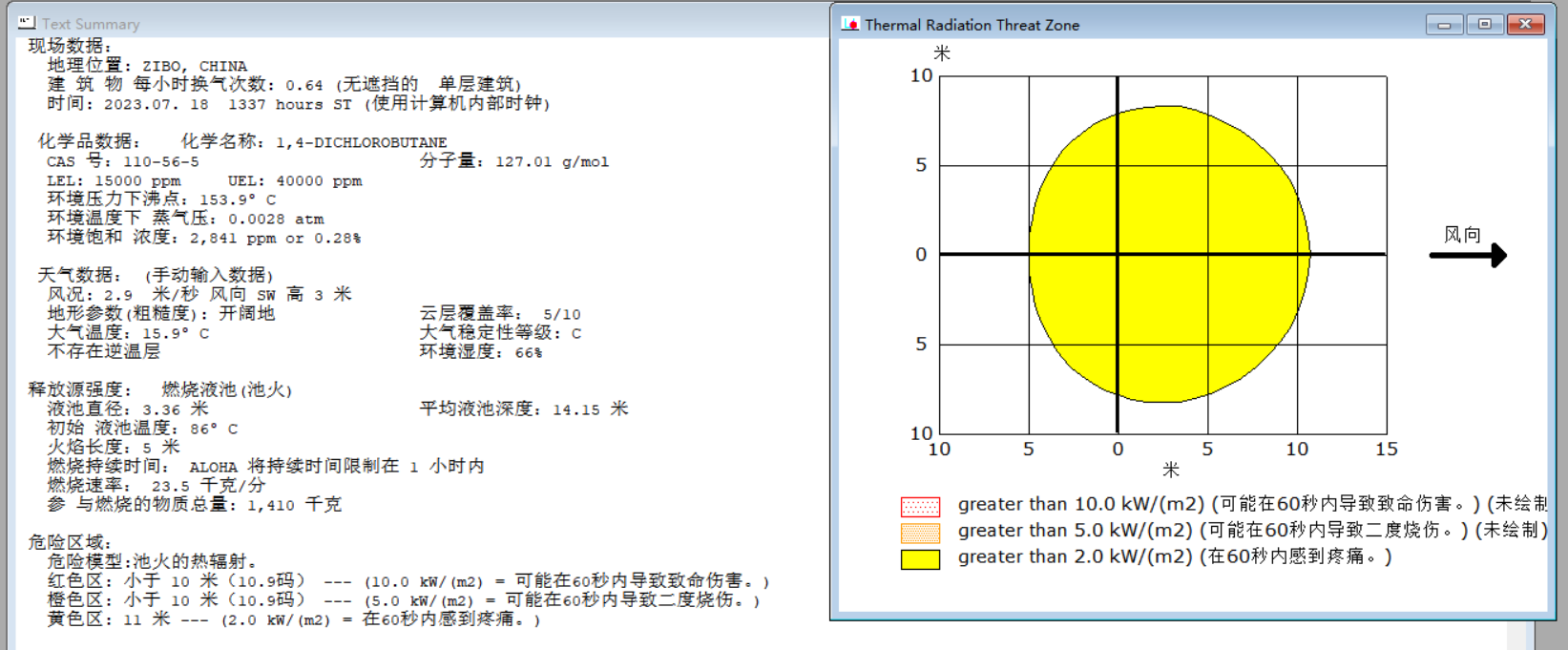Screen dimensions: 1568x650
Task: Click the LEL: 15000 ppm value
Action: (x=114, y=180)
